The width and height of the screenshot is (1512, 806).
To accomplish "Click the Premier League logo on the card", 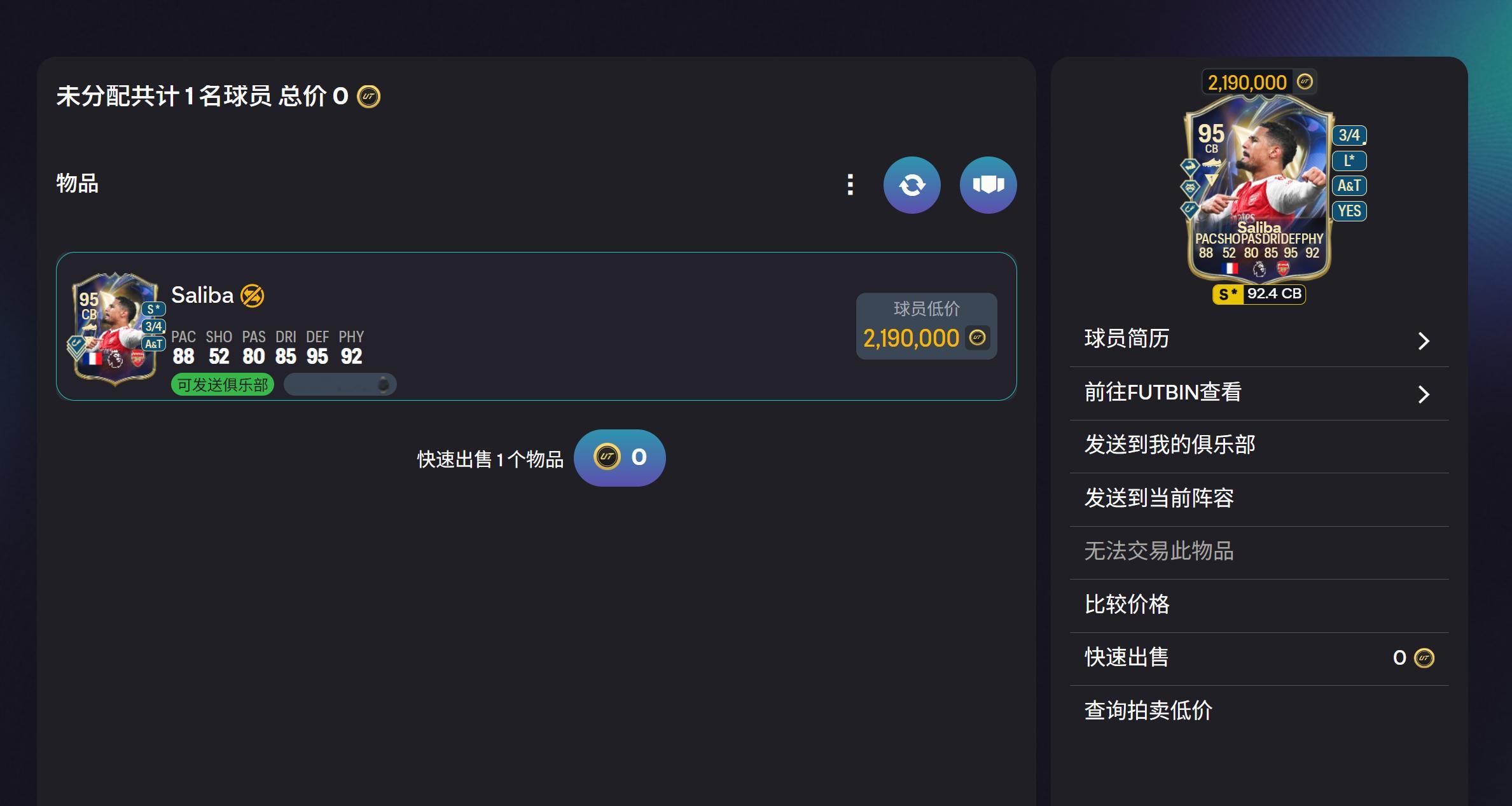I will tap(1259, 270).
